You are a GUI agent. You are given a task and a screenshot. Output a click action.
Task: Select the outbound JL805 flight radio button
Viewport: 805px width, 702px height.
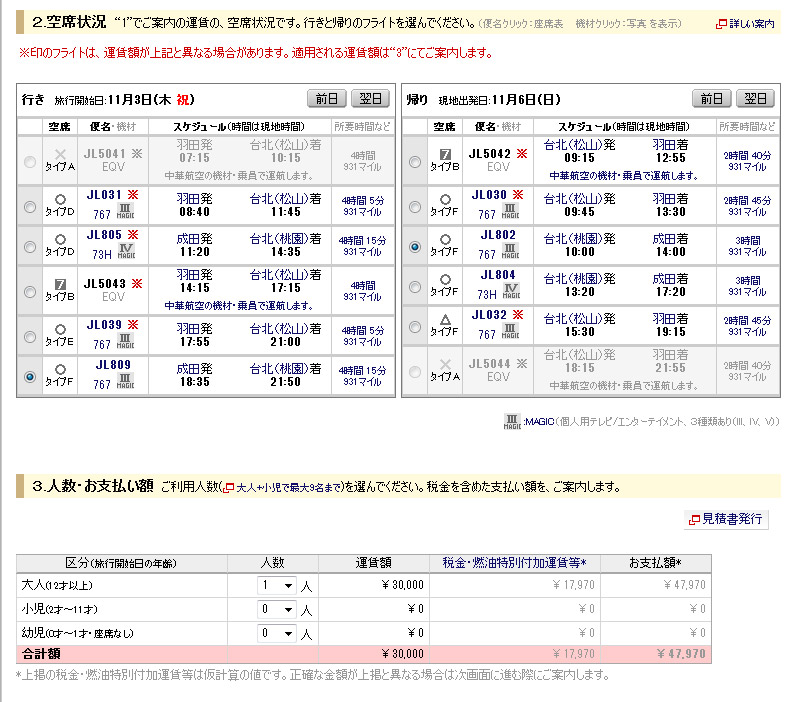(x=30, y=247)
